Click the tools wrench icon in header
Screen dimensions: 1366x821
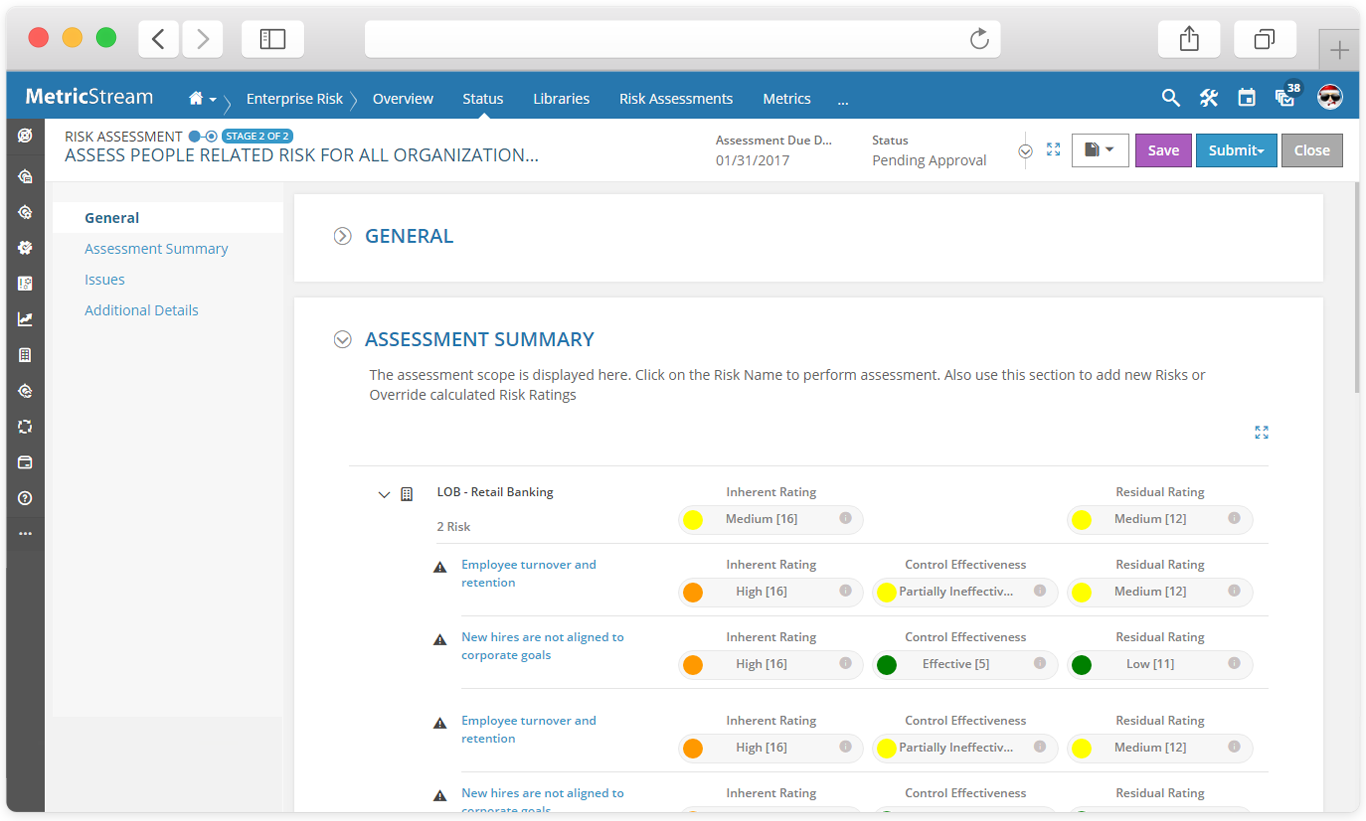[1208, 98]
